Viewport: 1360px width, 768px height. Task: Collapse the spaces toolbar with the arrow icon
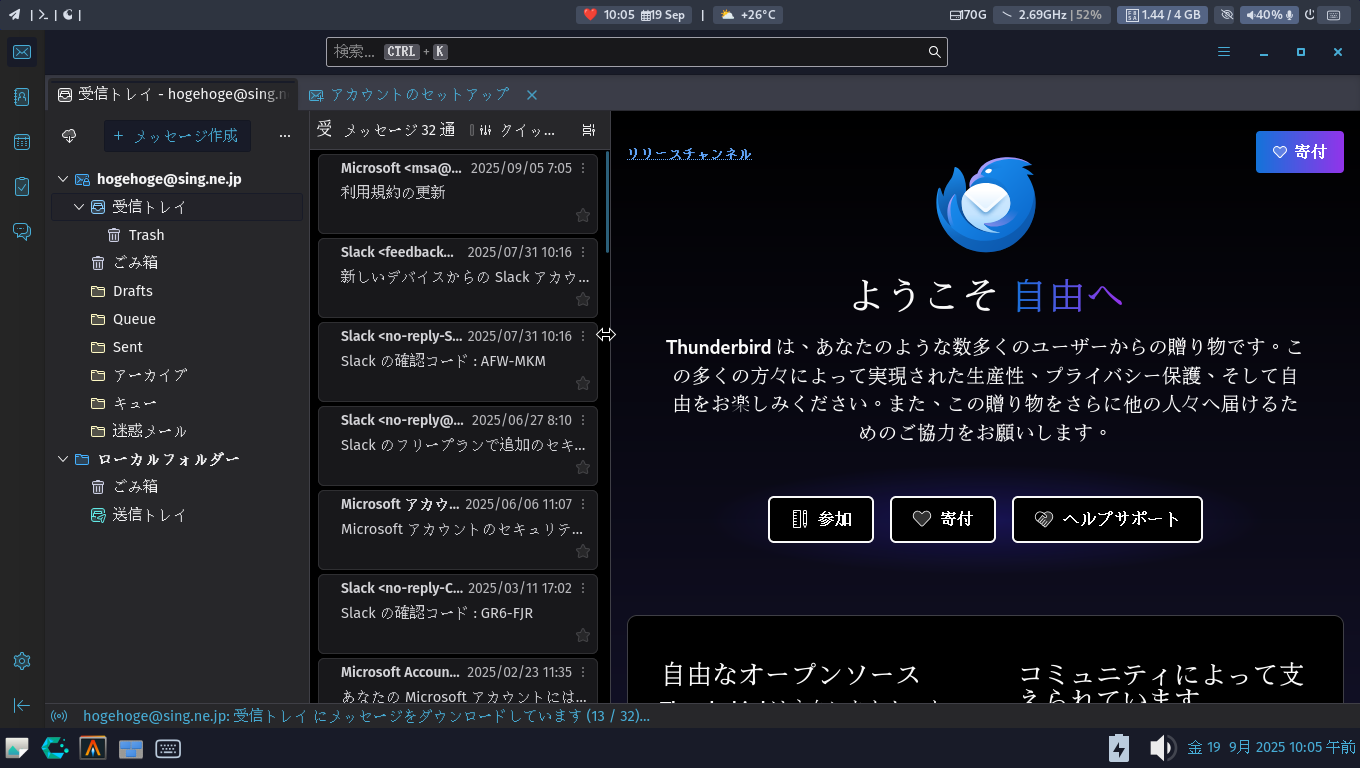22,705
